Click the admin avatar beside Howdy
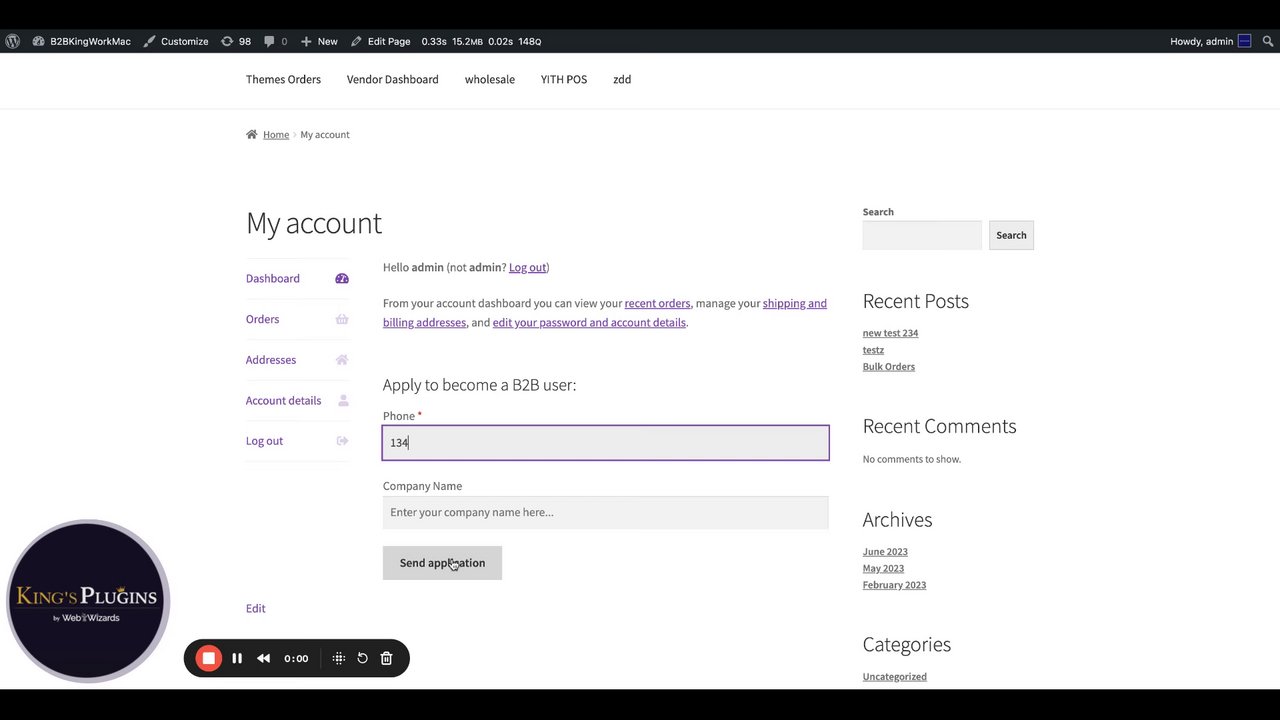 point(1244,41)
